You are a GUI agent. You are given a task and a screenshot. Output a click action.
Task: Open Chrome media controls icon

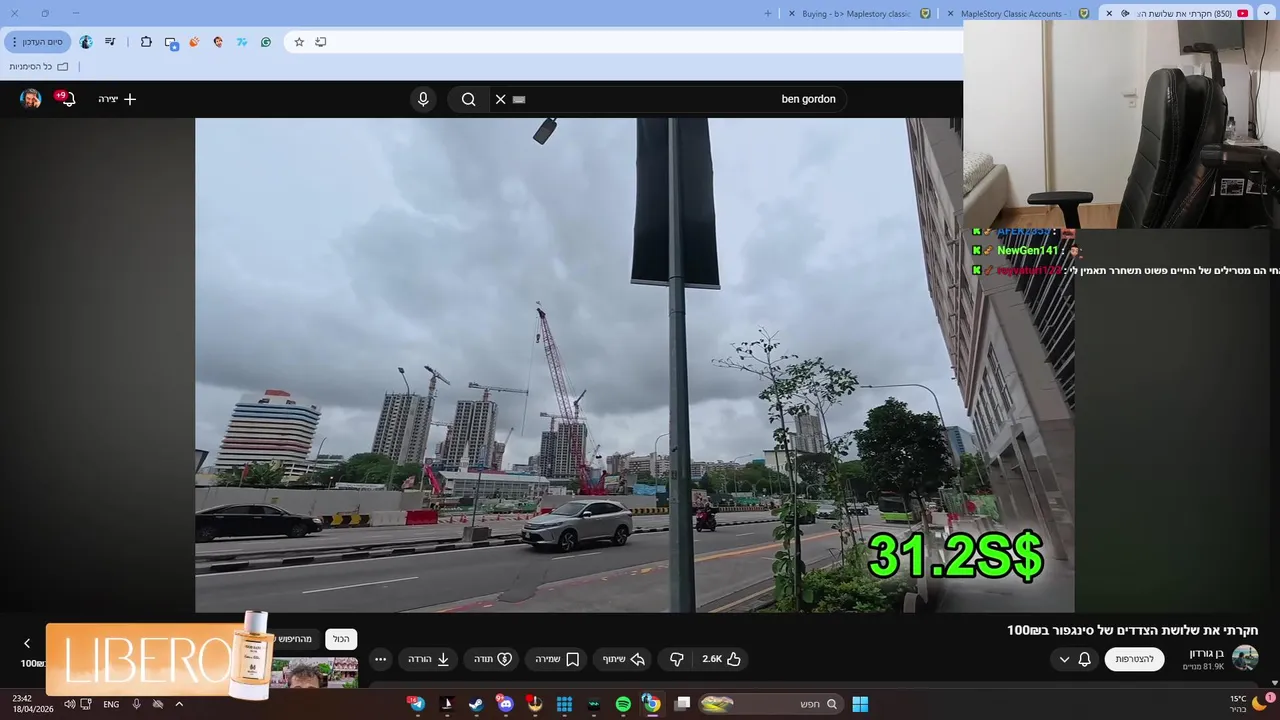110,42
